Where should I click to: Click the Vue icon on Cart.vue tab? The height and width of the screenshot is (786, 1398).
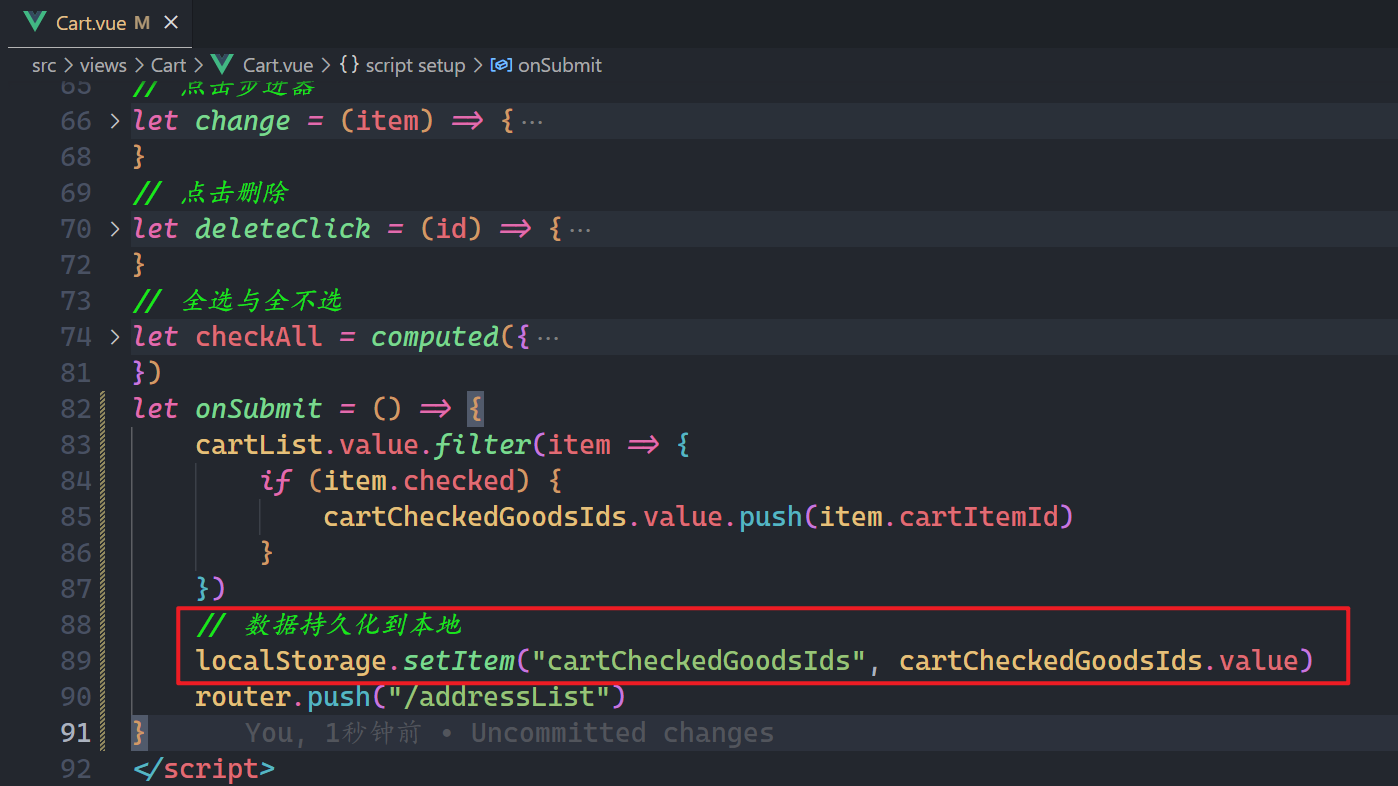pos(35,22)
